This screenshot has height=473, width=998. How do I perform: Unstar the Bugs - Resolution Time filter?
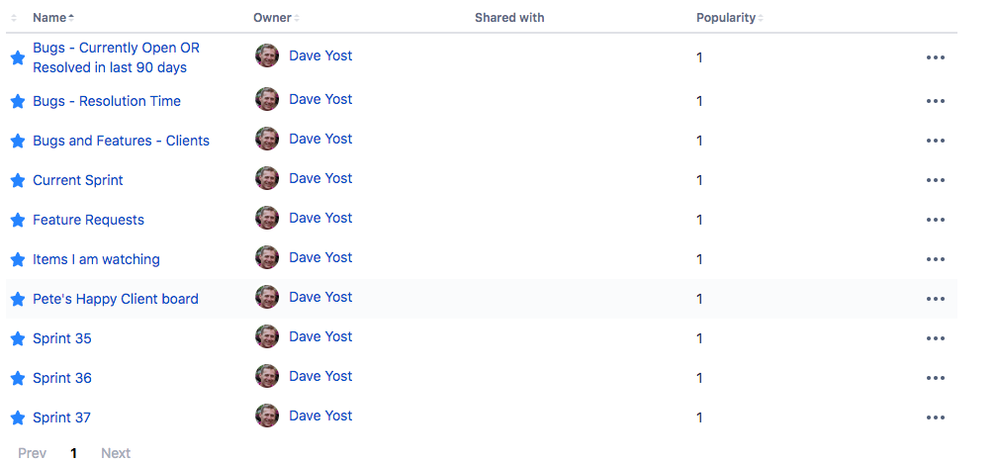pos(18,101)
